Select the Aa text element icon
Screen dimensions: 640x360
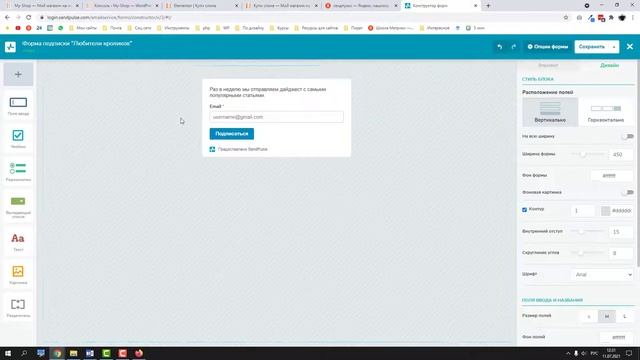(x=18, y=238)
